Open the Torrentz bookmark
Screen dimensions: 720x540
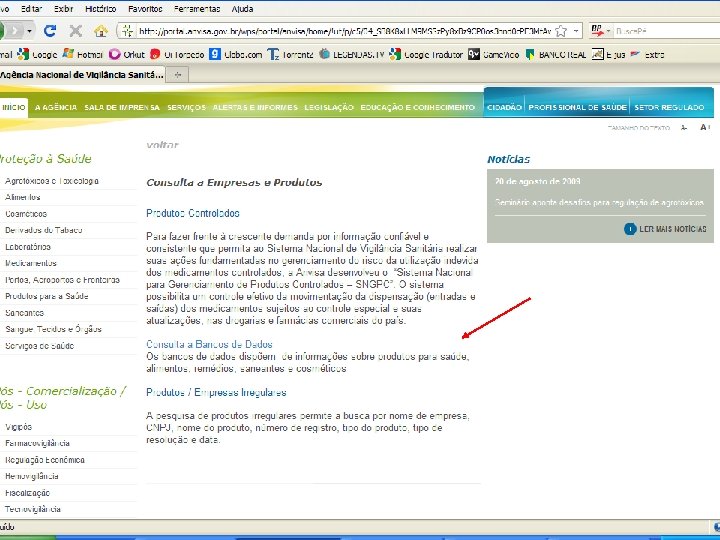(290, 55)
